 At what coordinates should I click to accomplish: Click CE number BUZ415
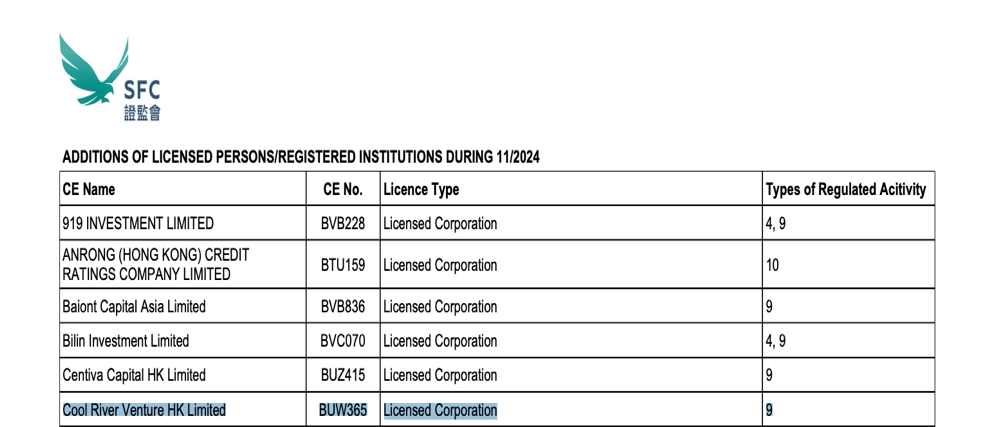[343, 375]
